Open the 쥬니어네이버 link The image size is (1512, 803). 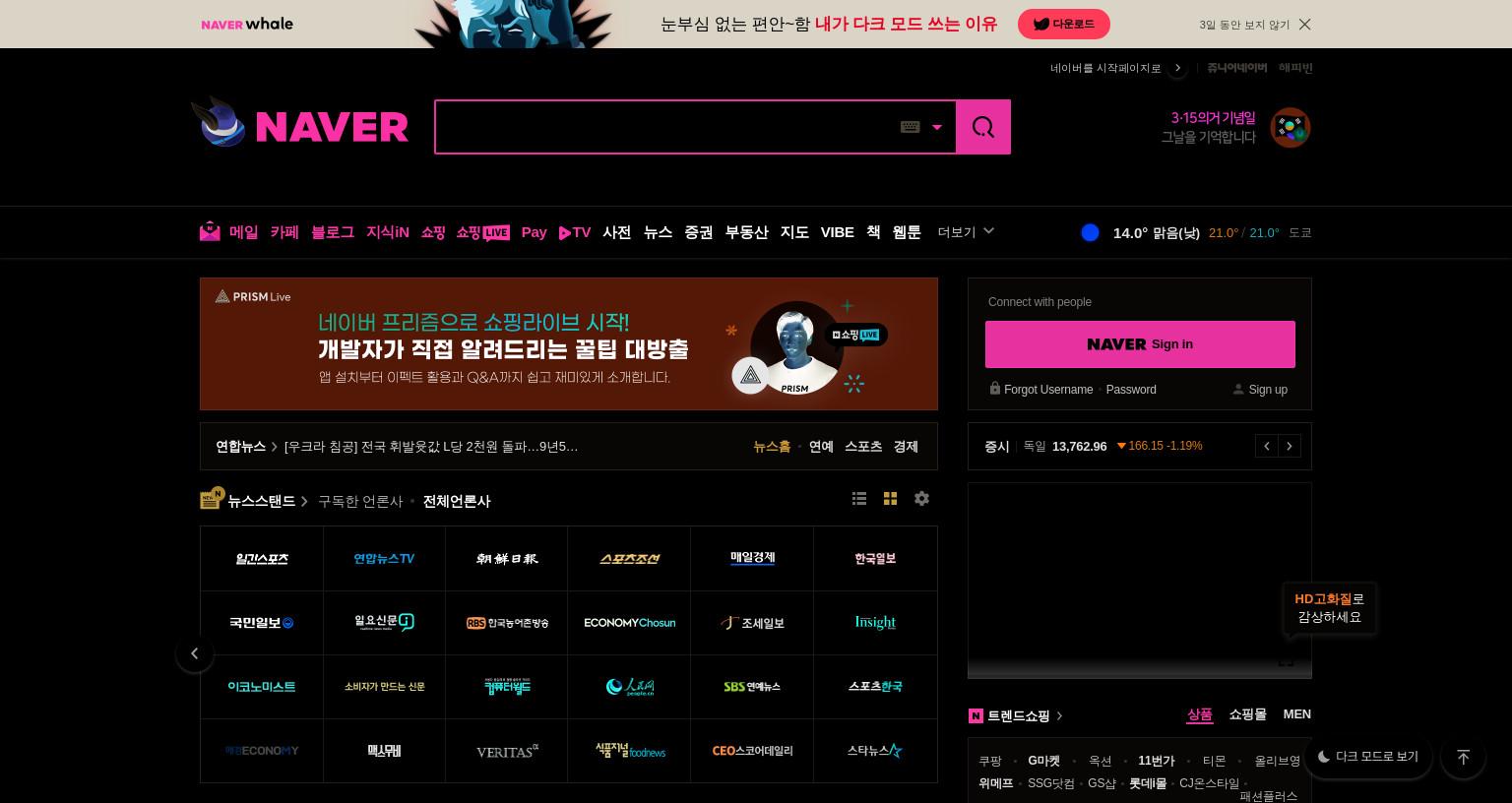(1236, 68)
